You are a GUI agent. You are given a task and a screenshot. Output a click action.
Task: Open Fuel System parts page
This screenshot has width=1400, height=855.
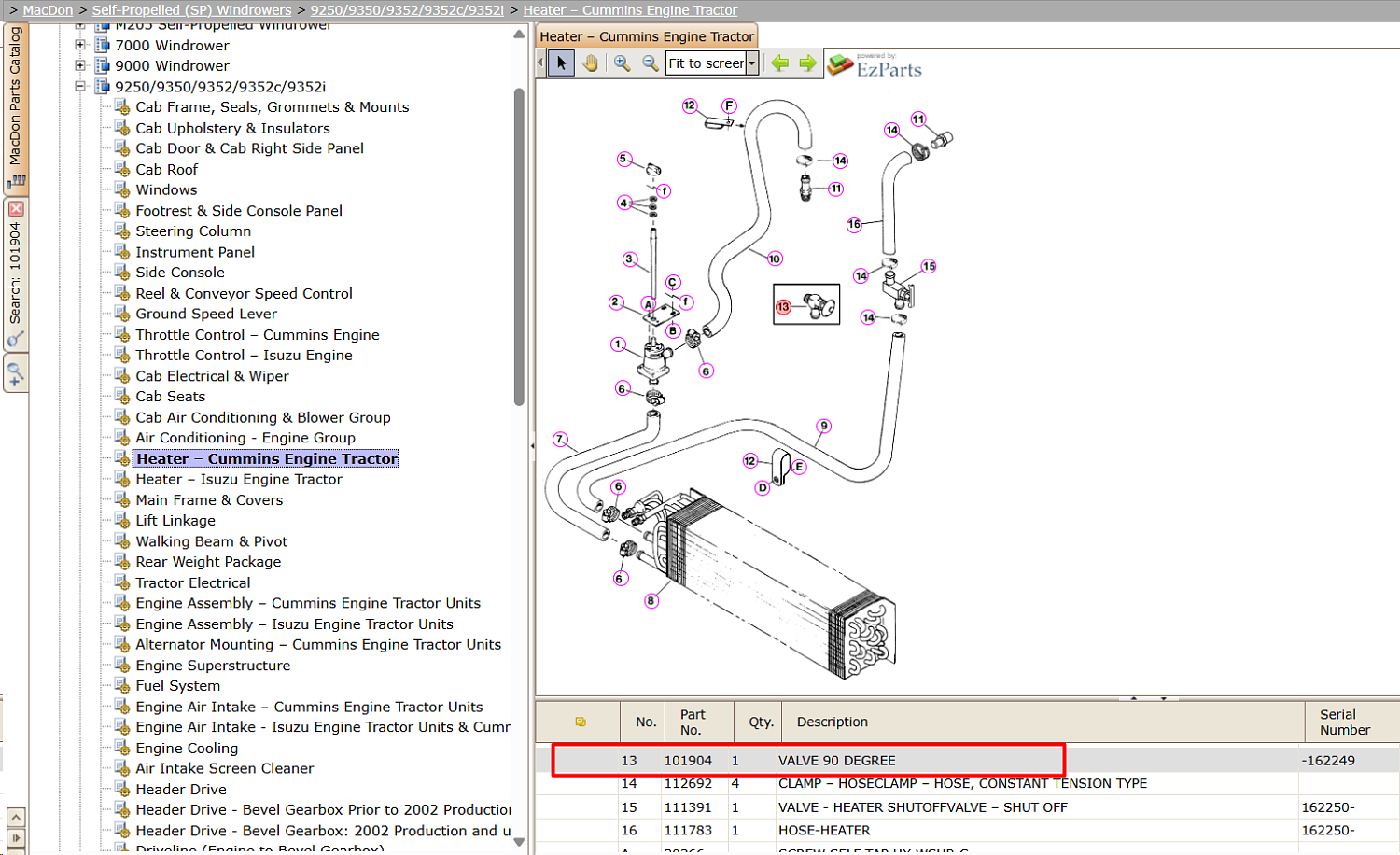(177, 686)
